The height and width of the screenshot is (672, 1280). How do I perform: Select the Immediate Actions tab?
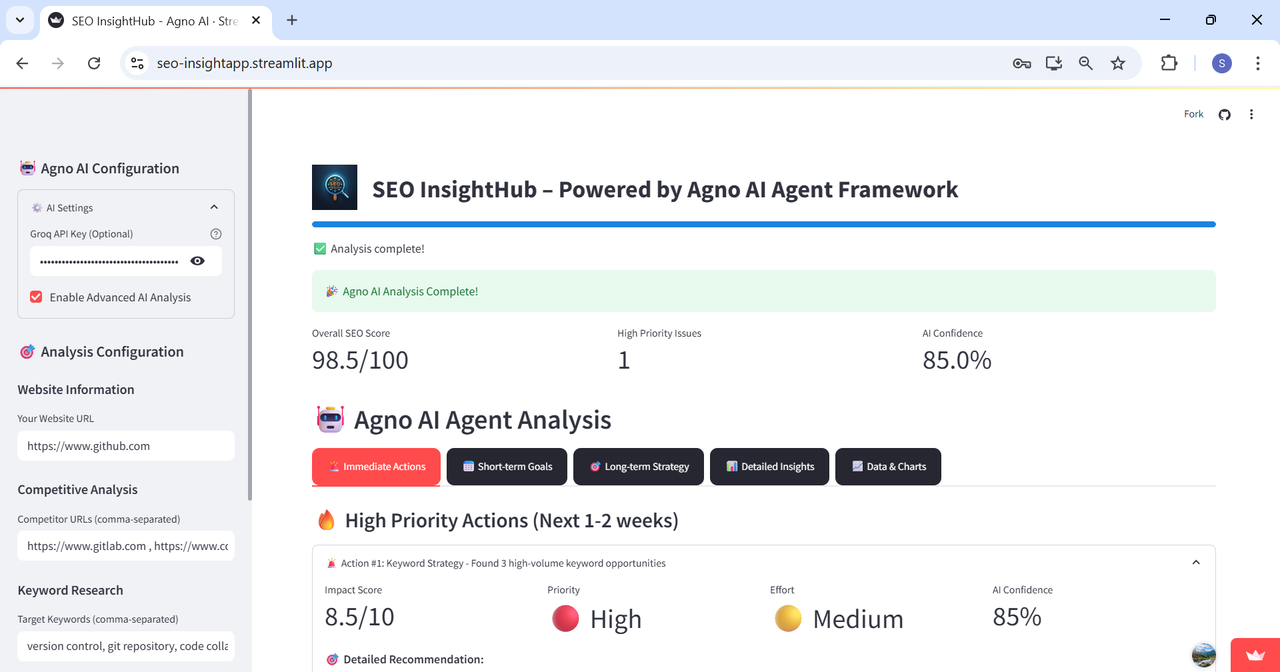tap(376, 467)
